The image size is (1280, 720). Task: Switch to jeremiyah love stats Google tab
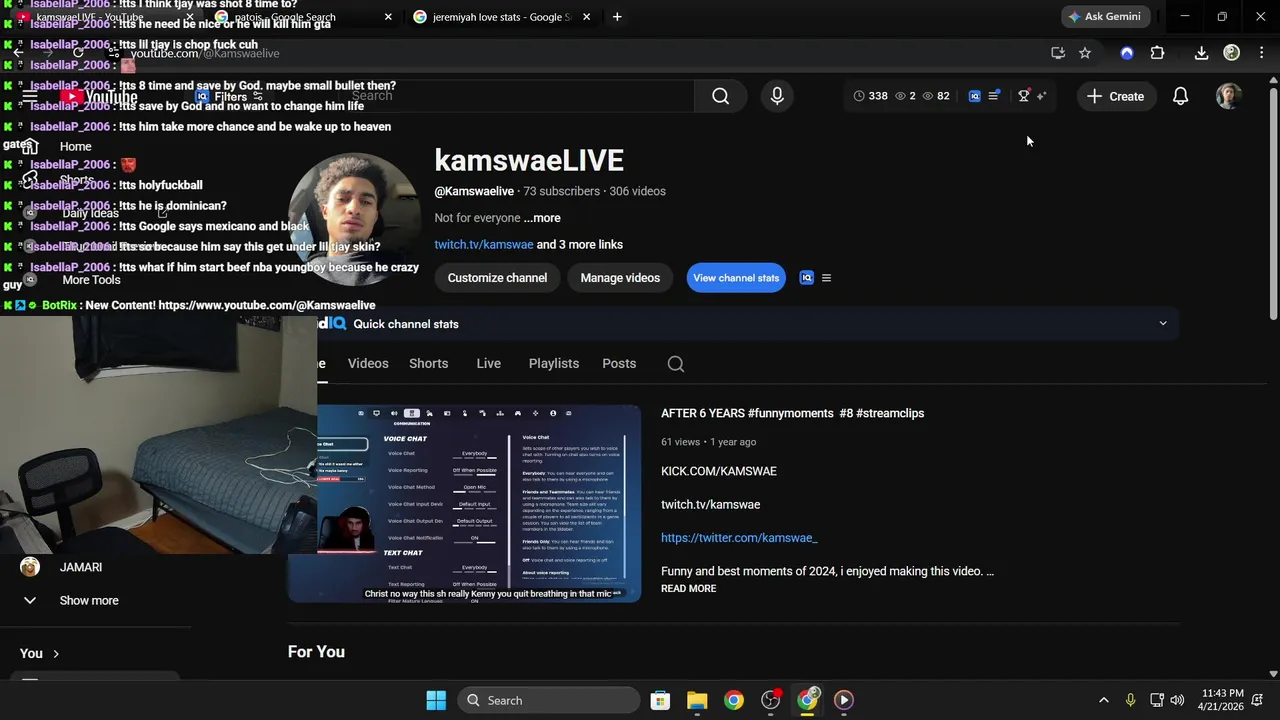(494, 17)
